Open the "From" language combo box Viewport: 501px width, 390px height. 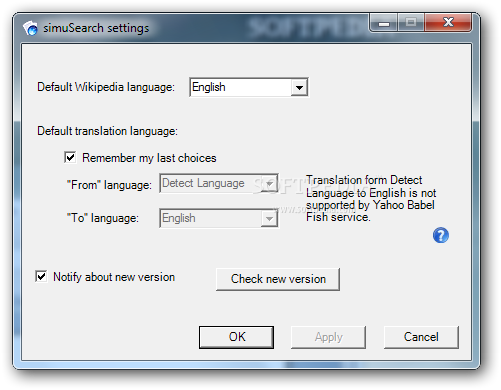(219, 183)
